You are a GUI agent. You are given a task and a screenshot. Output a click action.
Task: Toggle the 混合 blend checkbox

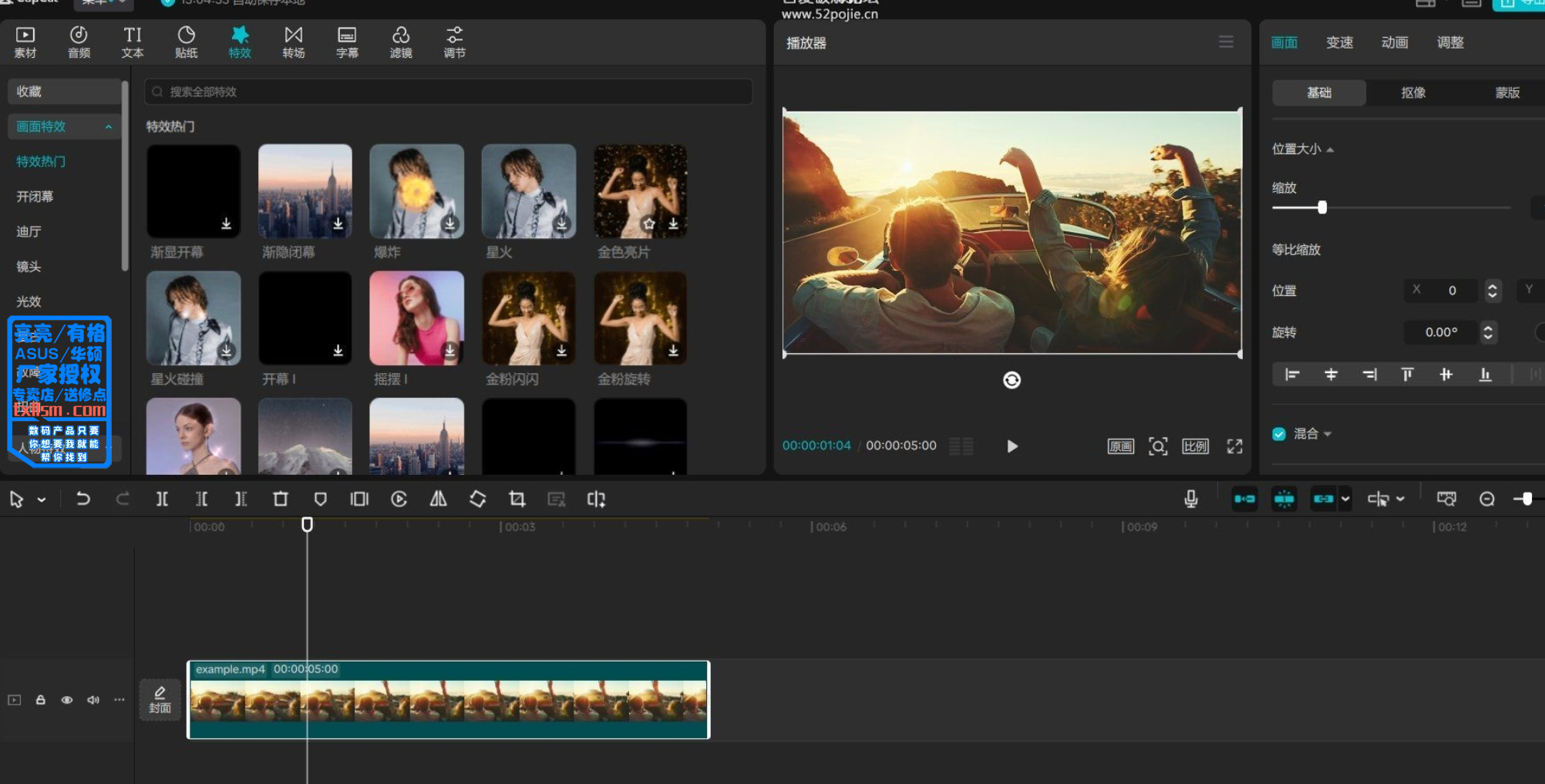point(1279,434)
